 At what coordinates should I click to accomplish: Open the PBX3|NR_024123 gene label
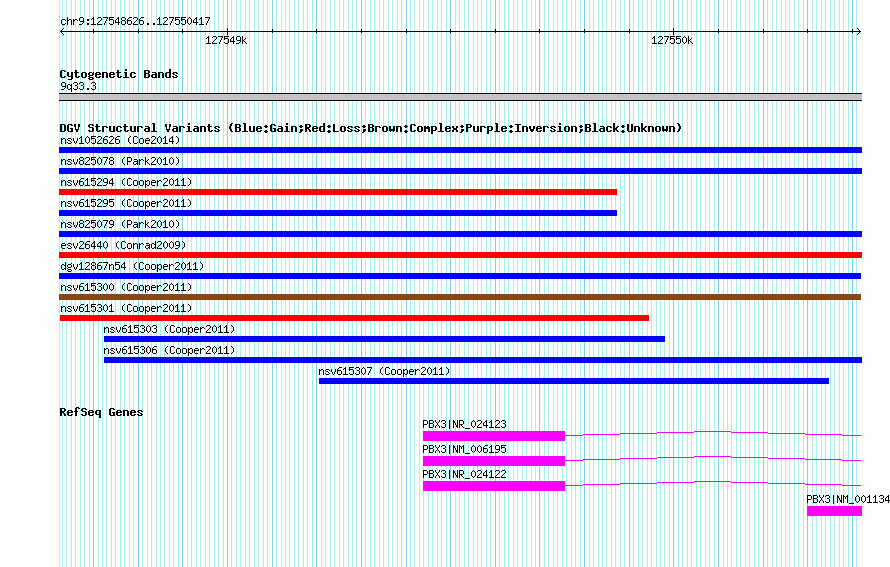464,424
